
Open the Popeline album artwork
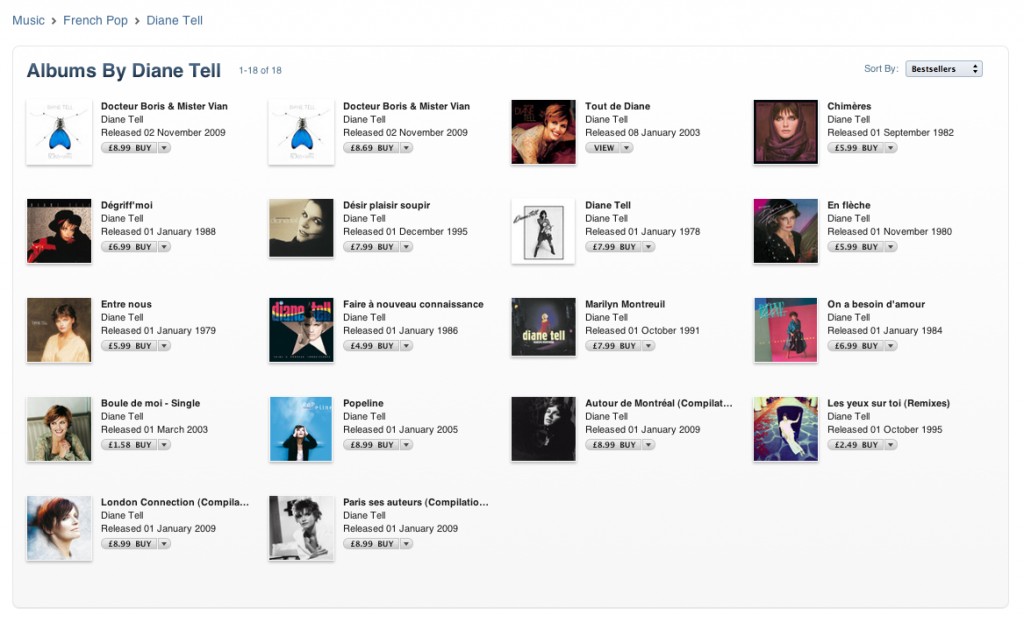click(x=301, y=429)
